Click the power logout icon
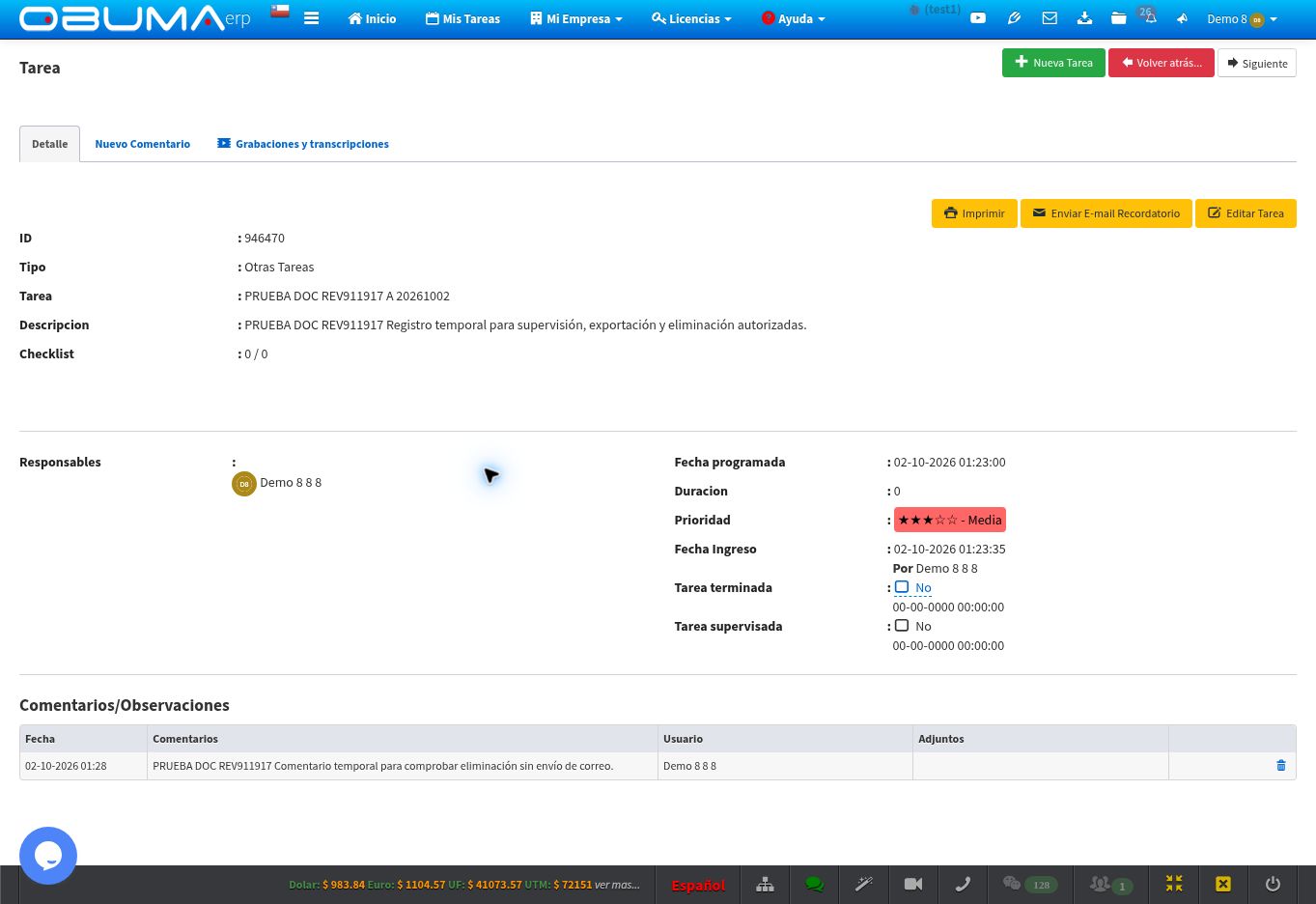This screenshot has height=904, width=1316. click(x=1273, y=884)
